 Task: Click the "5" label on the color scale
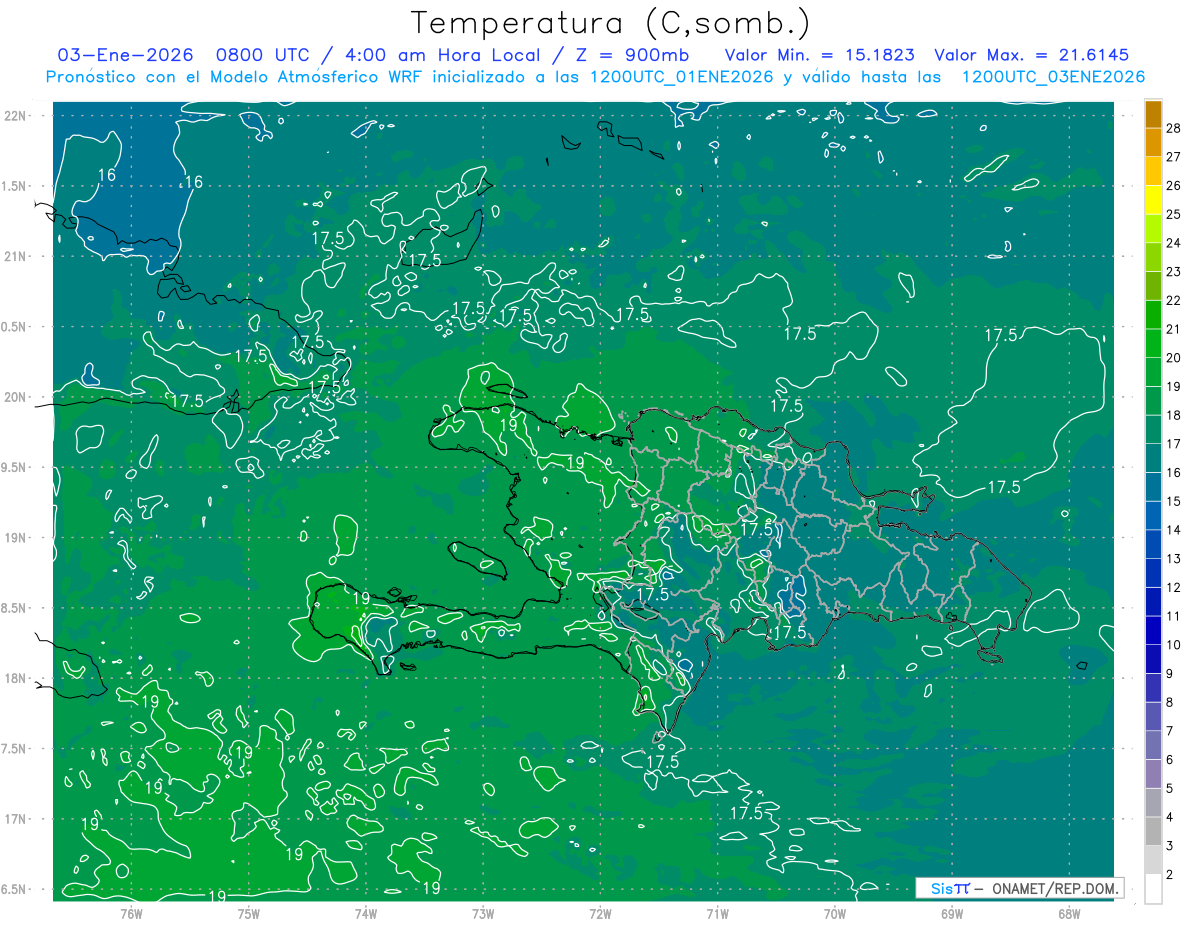coord(1170,789)
